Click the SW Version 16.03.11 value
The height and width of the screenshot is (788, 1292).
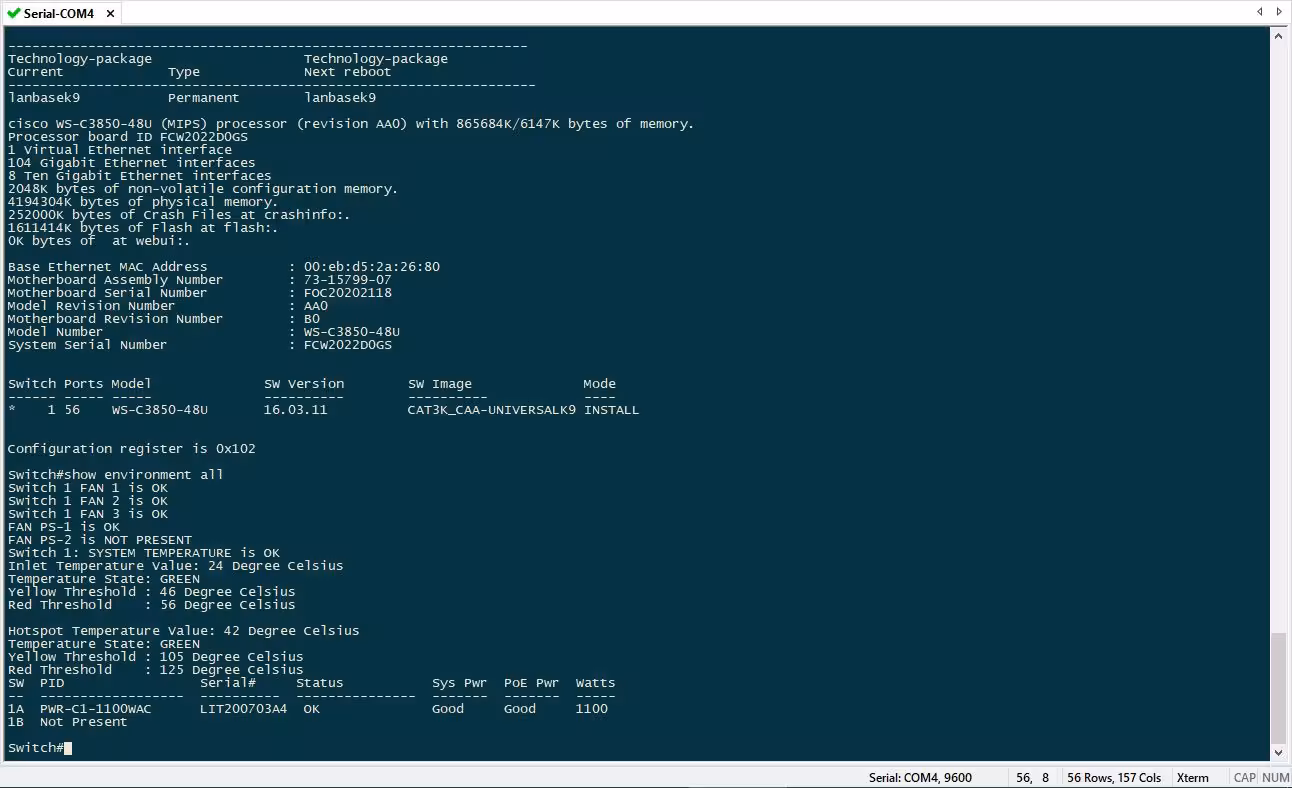tap(296, 410)
